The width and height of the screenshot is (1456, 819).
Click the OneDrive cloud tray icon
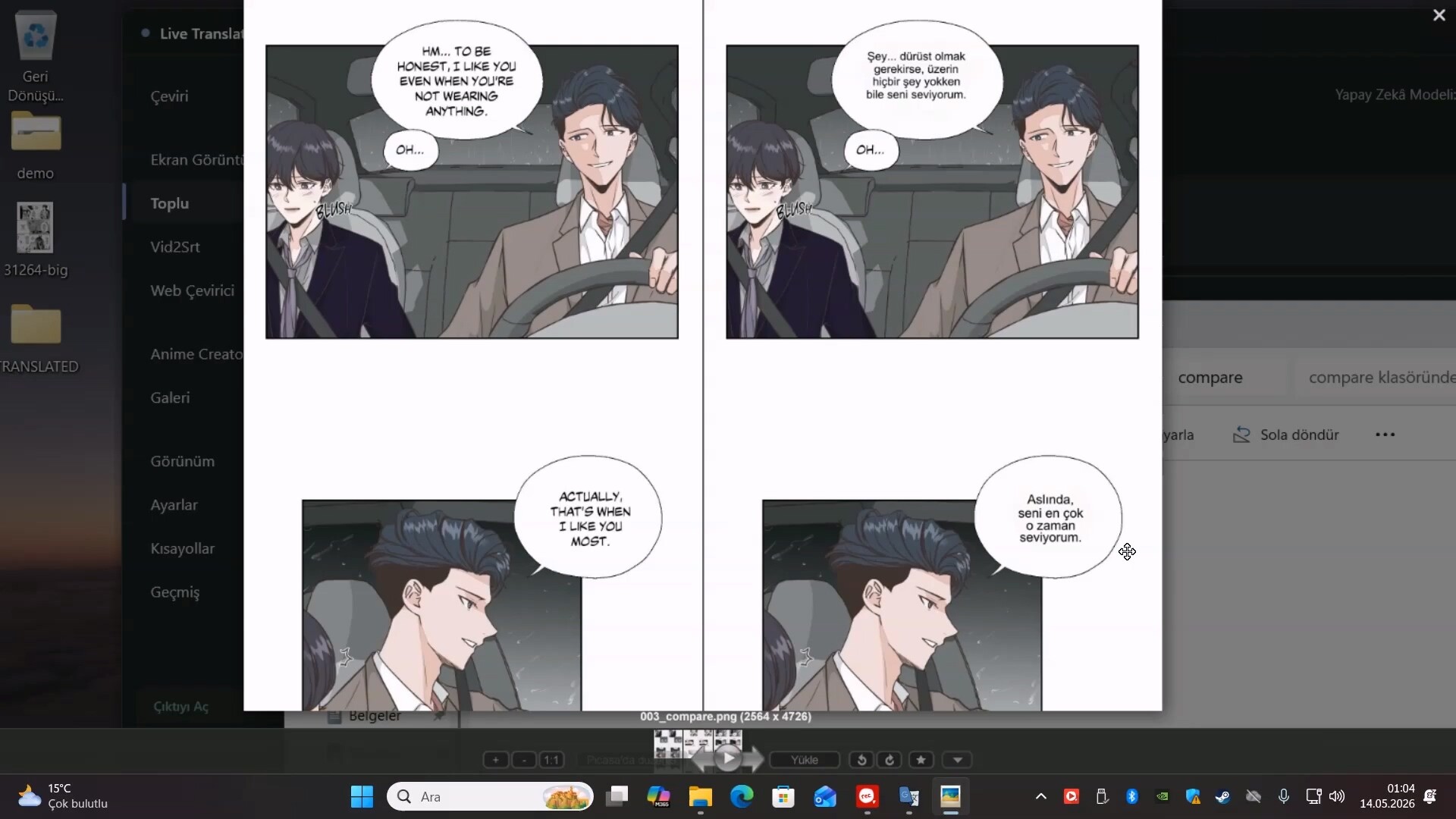[x=1254, y=796]
